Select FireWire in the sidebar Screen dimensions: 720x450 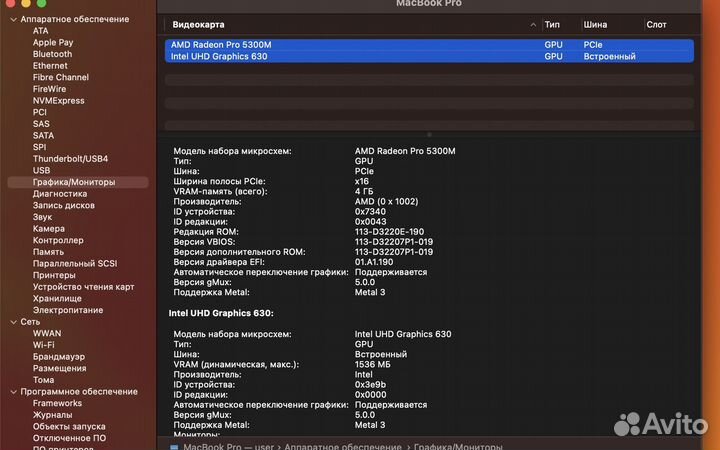pos(49,89)
